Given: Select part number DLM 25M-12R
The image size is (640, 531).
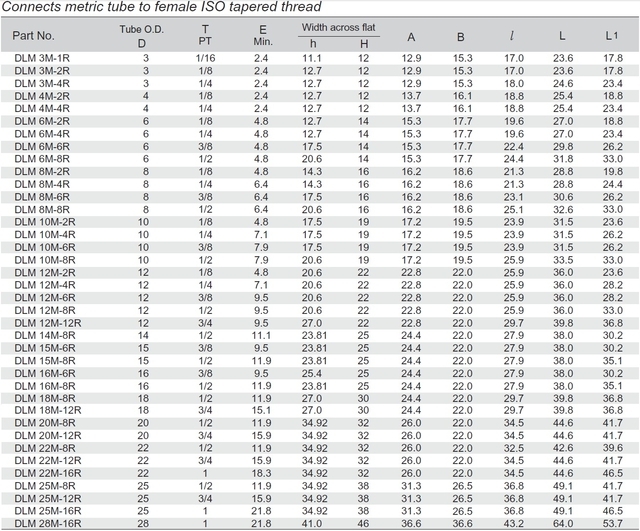Looking at the screenshot, I should (x=48, y=499).
